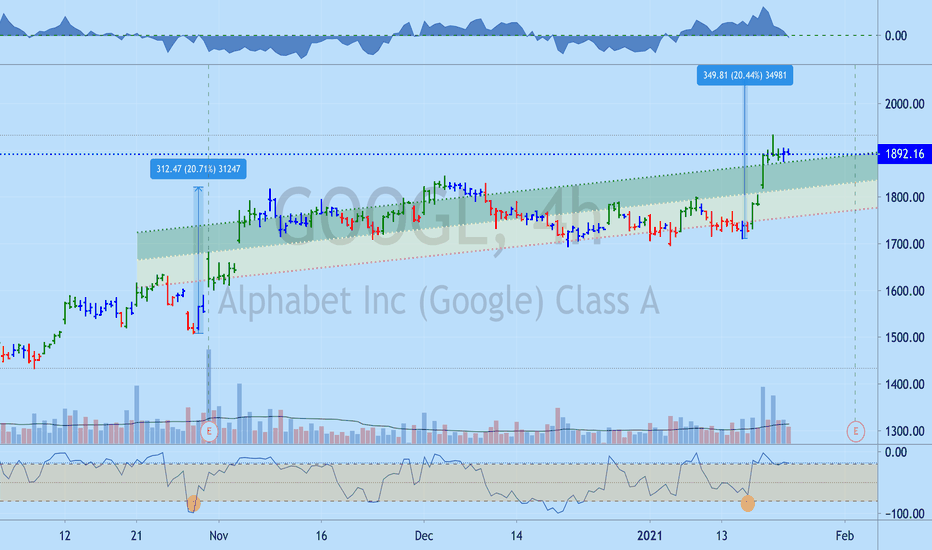Click the 1600.00 price axis label
Image resolution: width=932 pixels, height=550 pixels.
(x=904, y=291)
